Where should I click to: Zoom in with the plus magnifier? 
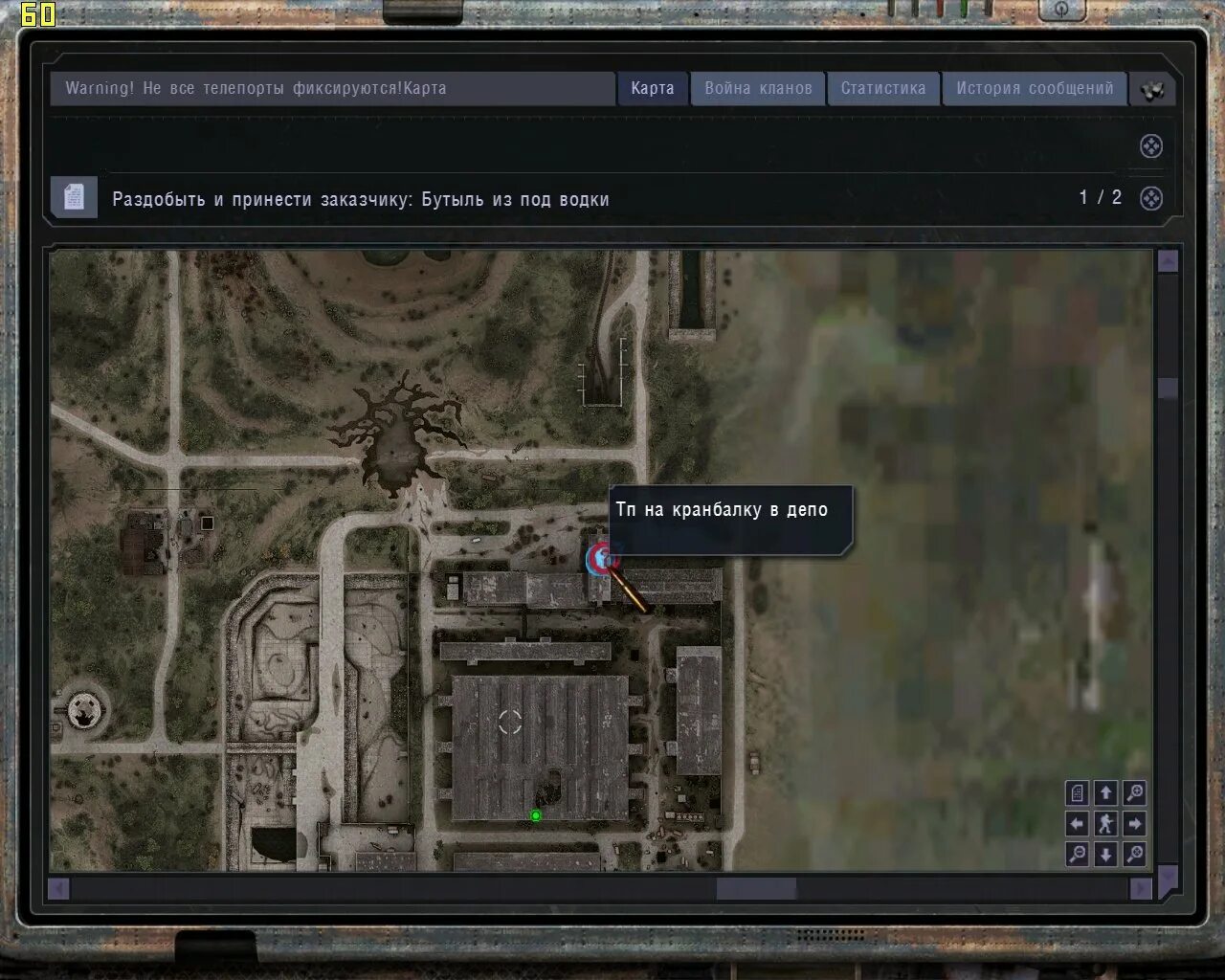[x=1135, y=792]
